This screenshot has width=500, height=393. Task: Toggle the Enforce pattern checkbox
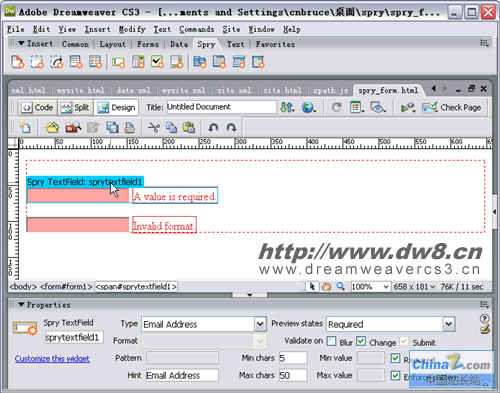coord(395,376)
